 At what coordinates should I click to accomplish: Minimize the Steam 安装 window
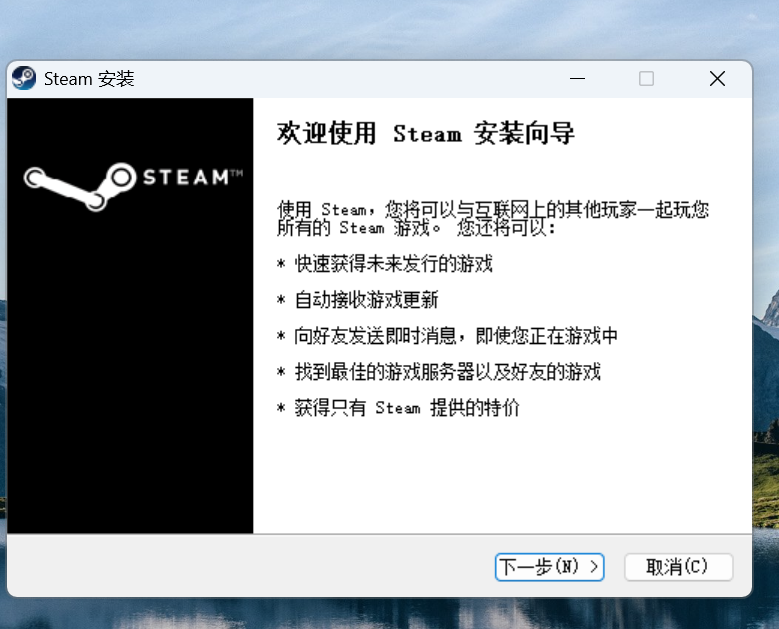click(577, 79)
